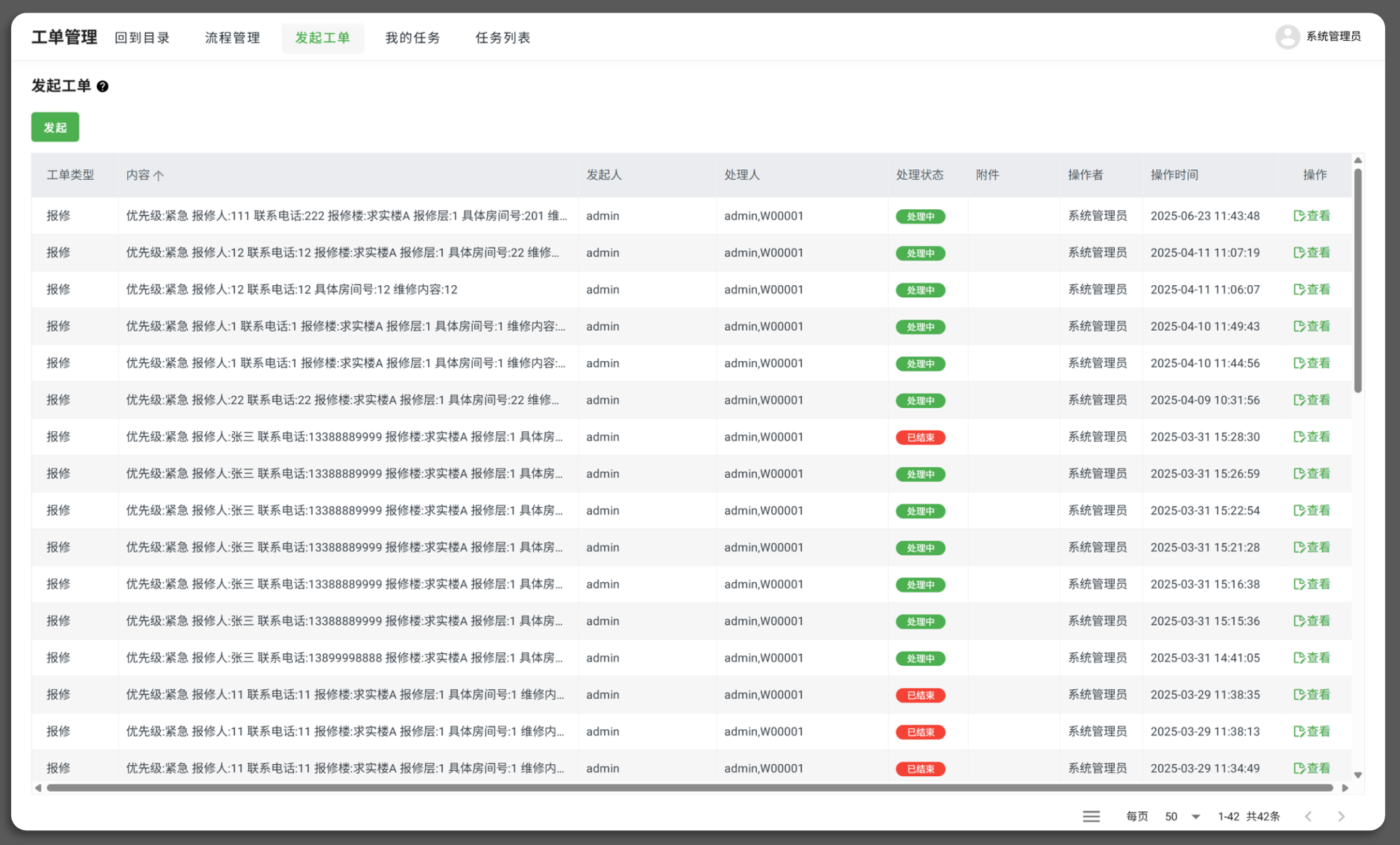Click the green 发起 button
1400x845 pixels.
55,127
